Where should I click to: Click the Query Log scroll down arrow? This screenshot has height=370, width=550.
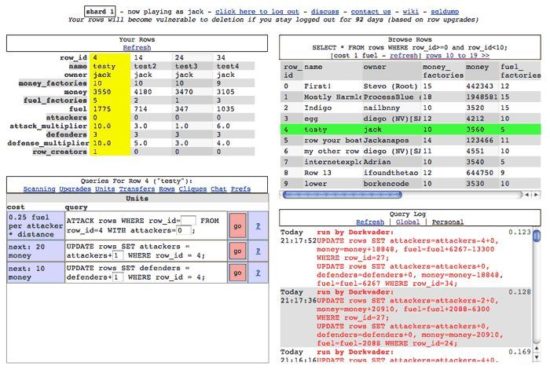536,357
